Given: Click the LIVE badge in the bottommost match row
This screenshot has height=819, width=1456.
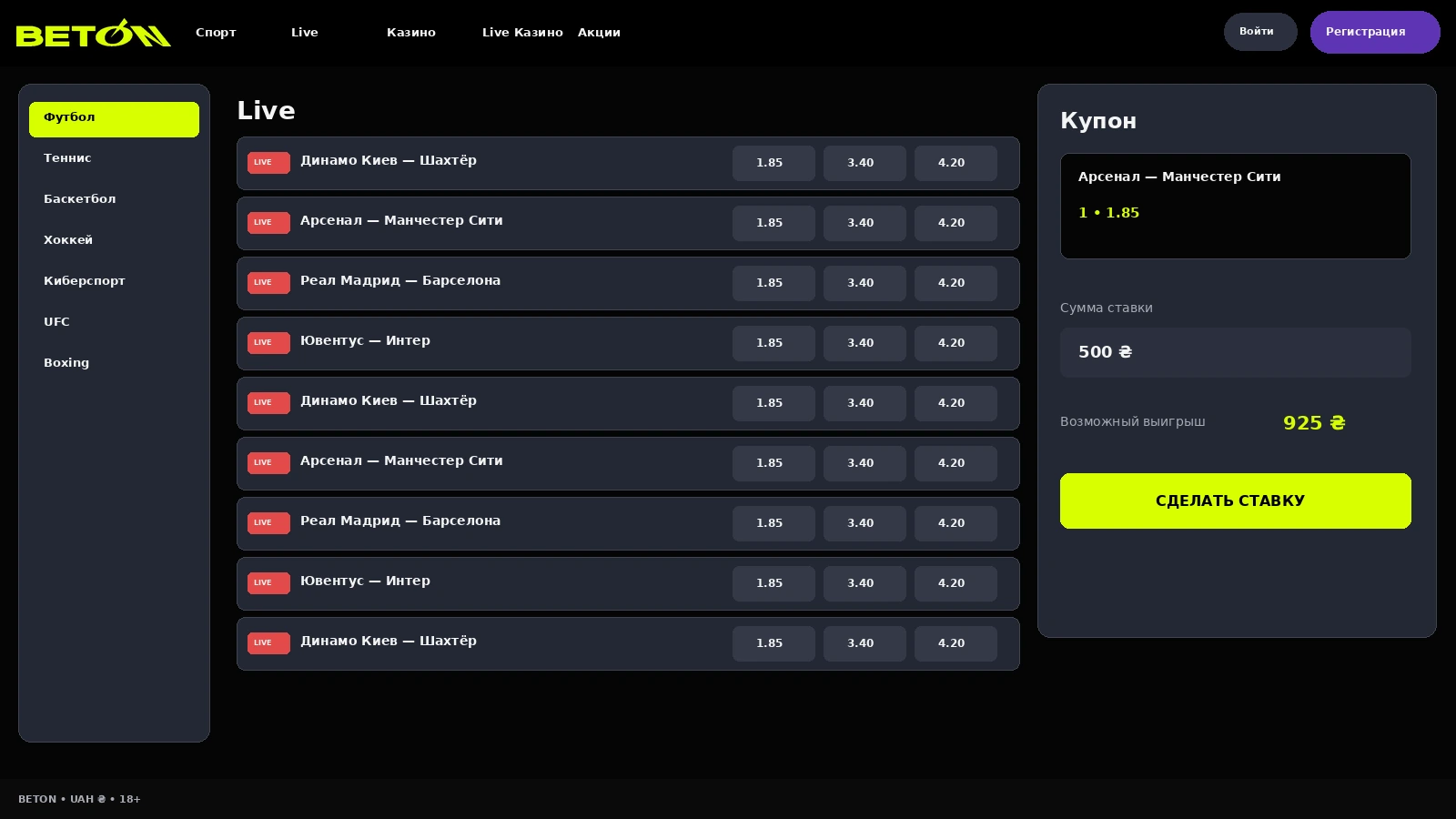Looking at the screenshot, I should point(268,643).
